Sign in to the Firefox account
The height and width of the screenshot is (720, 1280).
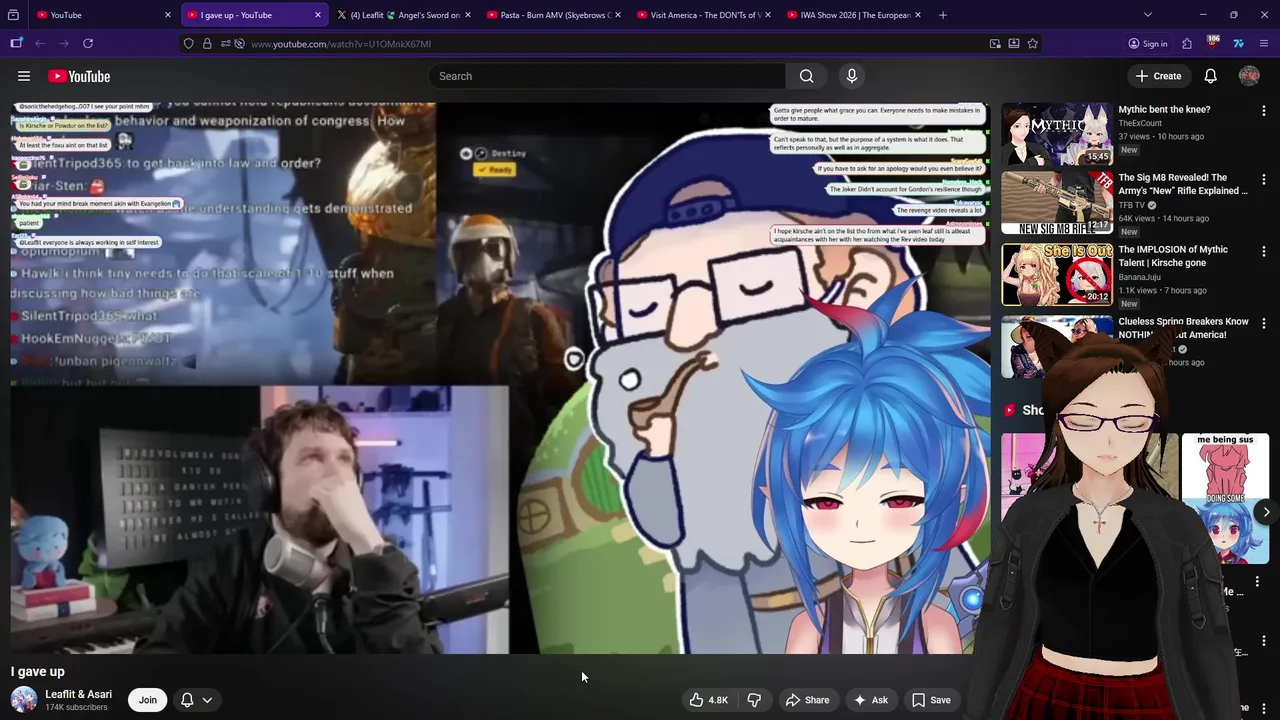coord(1147,43)
